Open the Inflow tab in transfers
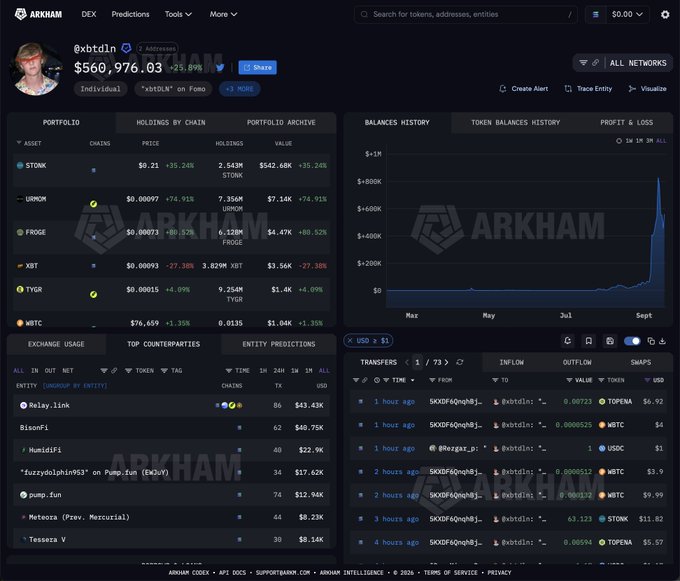 tap(511, 362)
